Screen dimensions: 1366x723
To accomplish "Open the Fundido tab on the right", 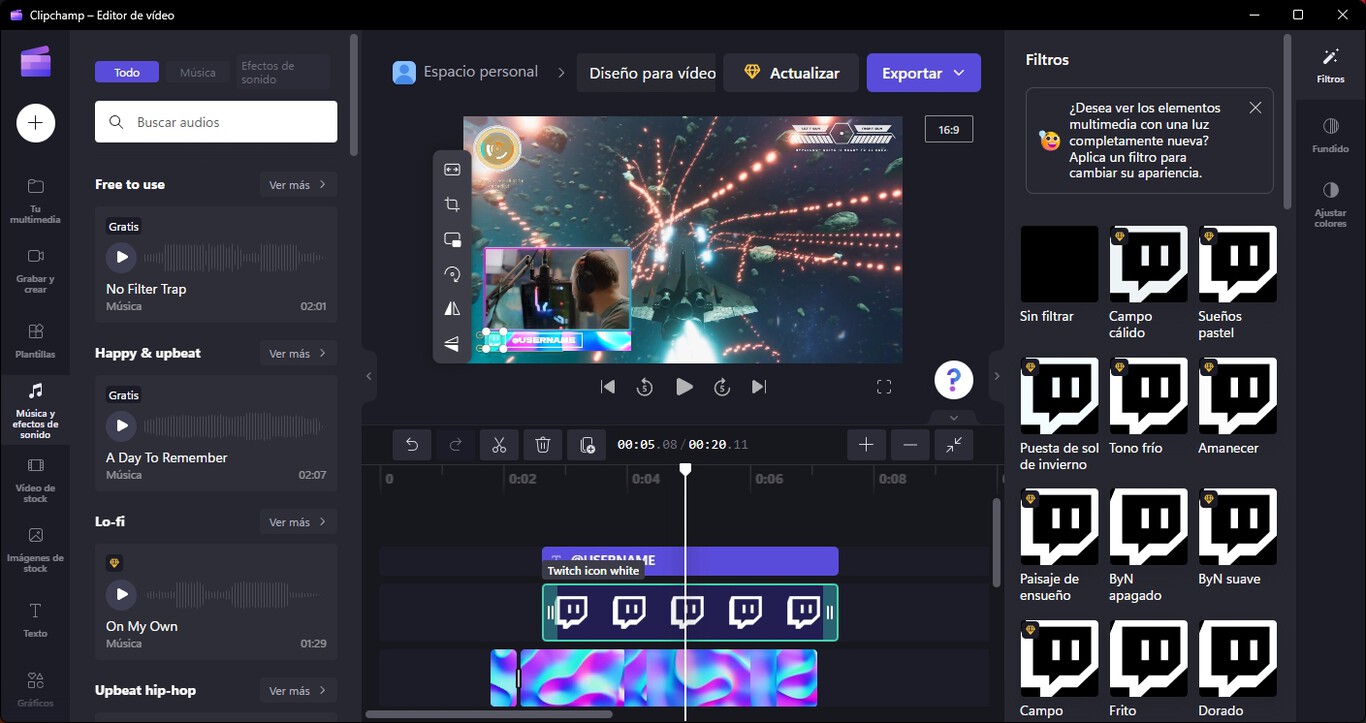I will pyautogui.click(x=1330, y=135).
